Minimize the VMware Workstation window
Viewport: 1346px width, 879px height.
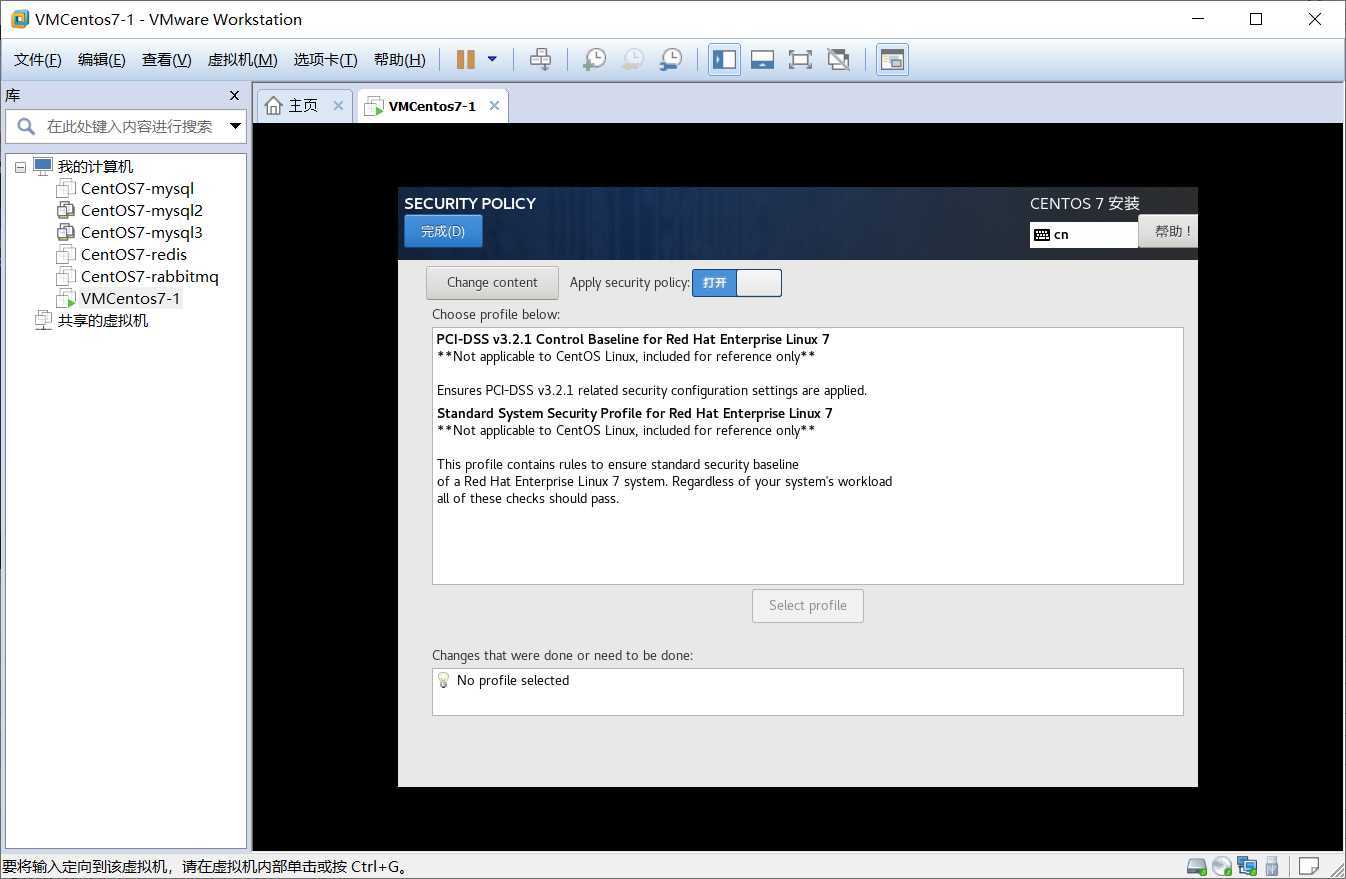(1198, 19)
